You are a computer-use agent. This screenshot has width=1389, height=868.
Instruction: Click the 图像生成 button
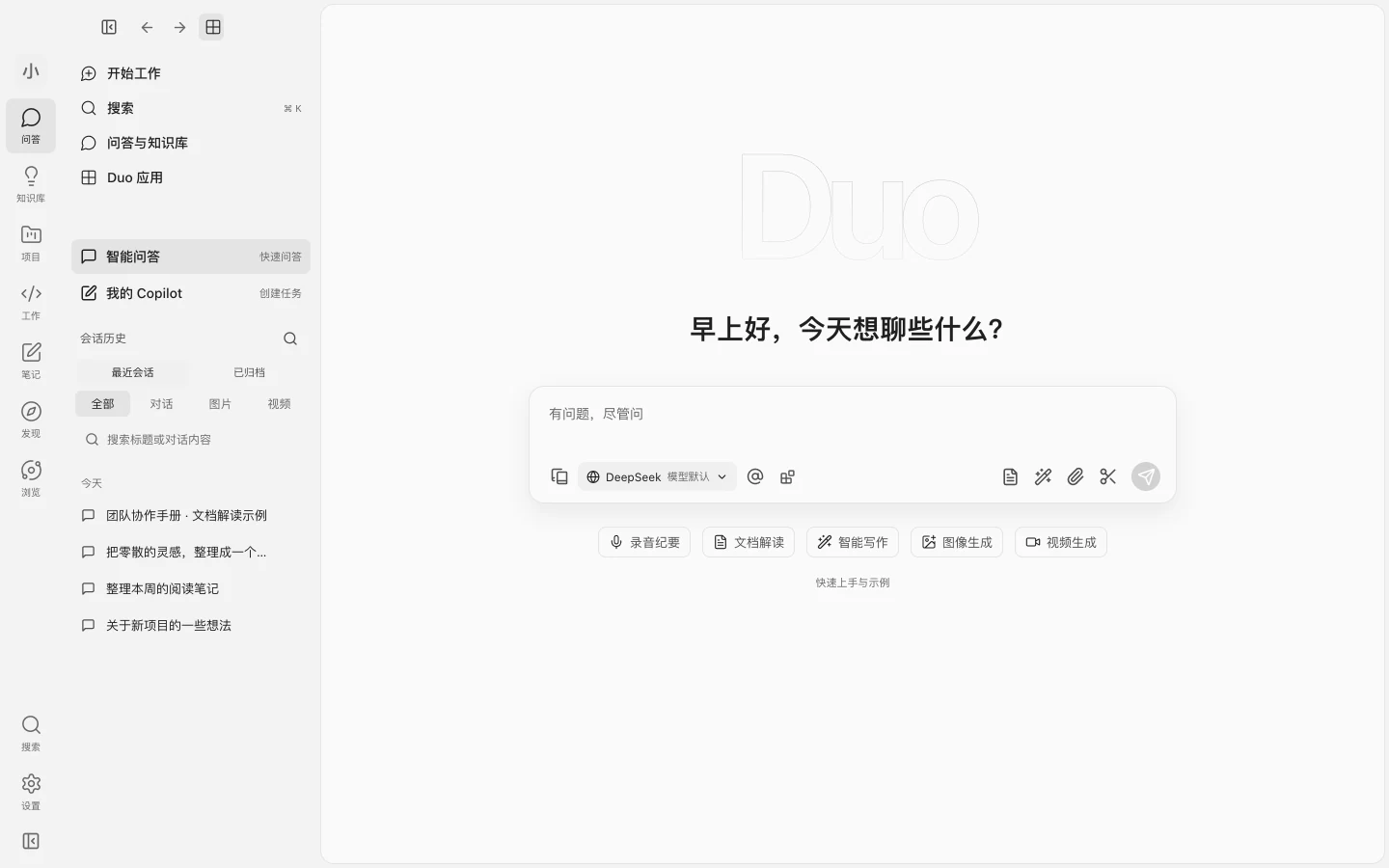[x=957, y=542]
